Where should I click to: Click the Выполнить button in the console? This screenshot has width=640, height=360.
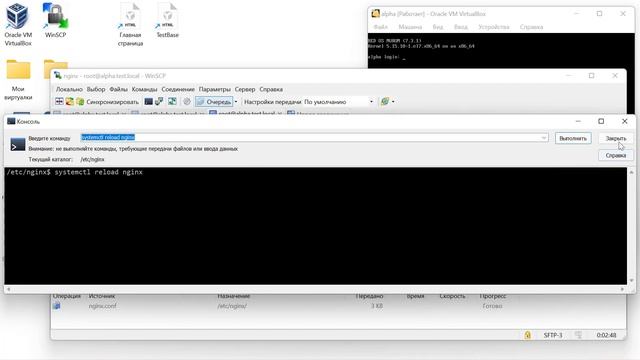(x=573, y=138)
